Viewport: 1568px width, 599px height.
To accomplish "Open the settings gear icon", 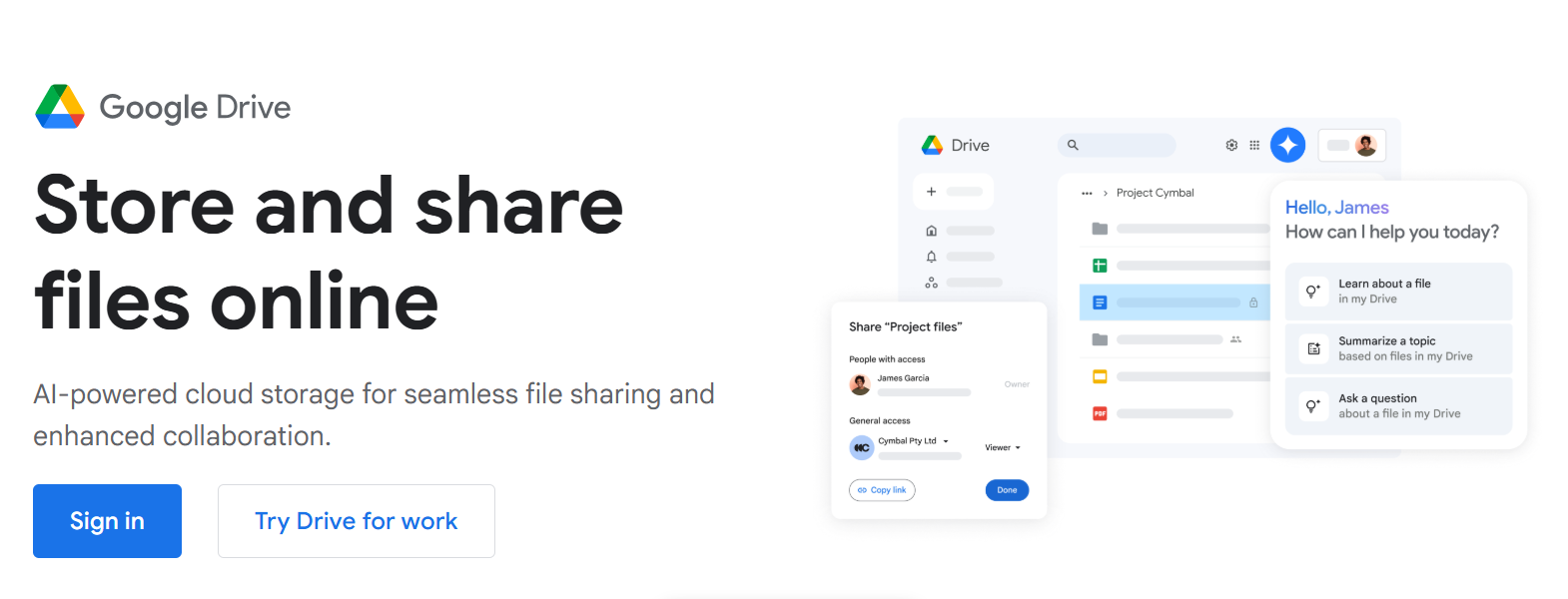I will click(1231, 145).
